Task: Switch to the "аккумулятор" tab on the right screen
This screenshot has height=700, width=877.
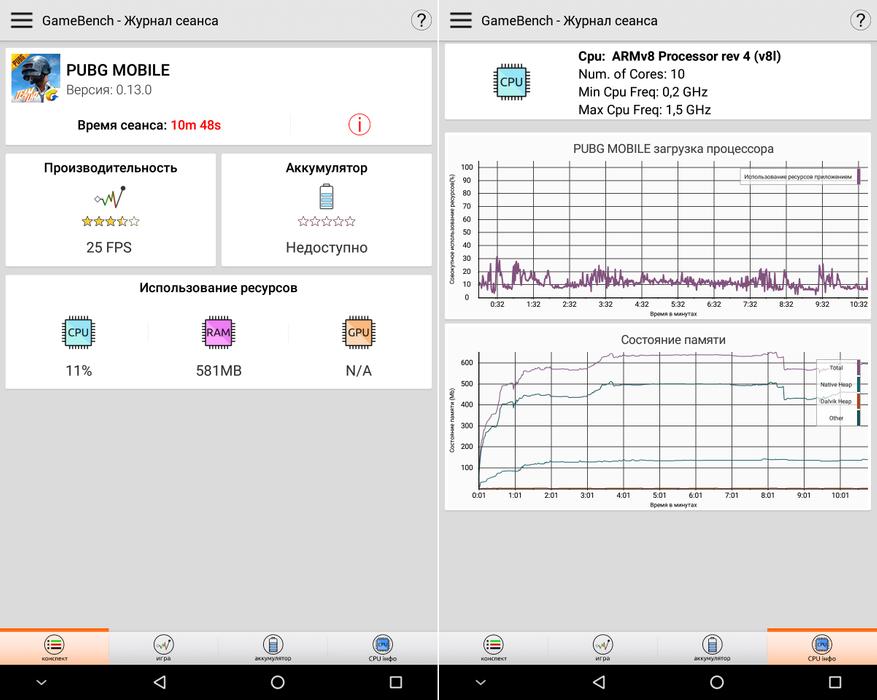Action: pyautogui.click(x=711, y=648)
